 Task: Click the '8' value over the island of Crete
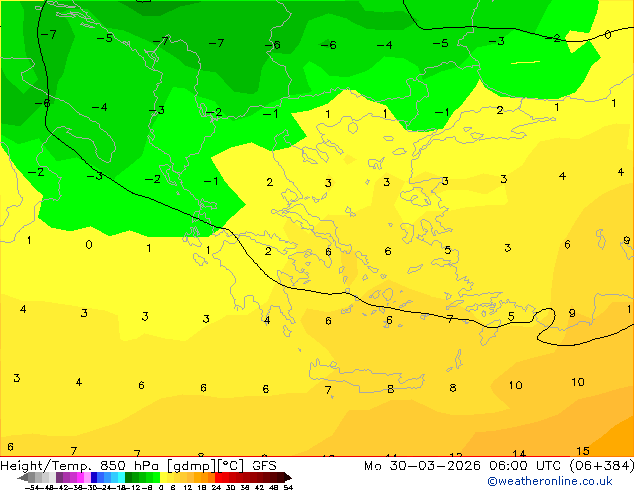click(390, 389)
